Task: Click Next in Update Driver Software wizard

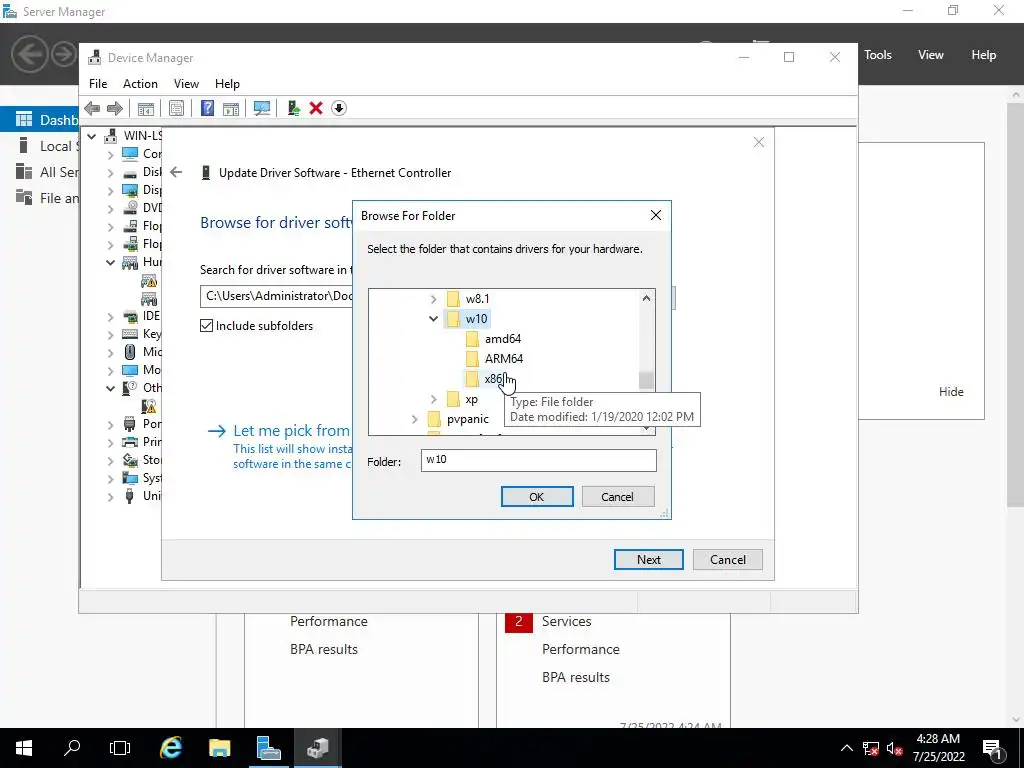Action: 648,560
